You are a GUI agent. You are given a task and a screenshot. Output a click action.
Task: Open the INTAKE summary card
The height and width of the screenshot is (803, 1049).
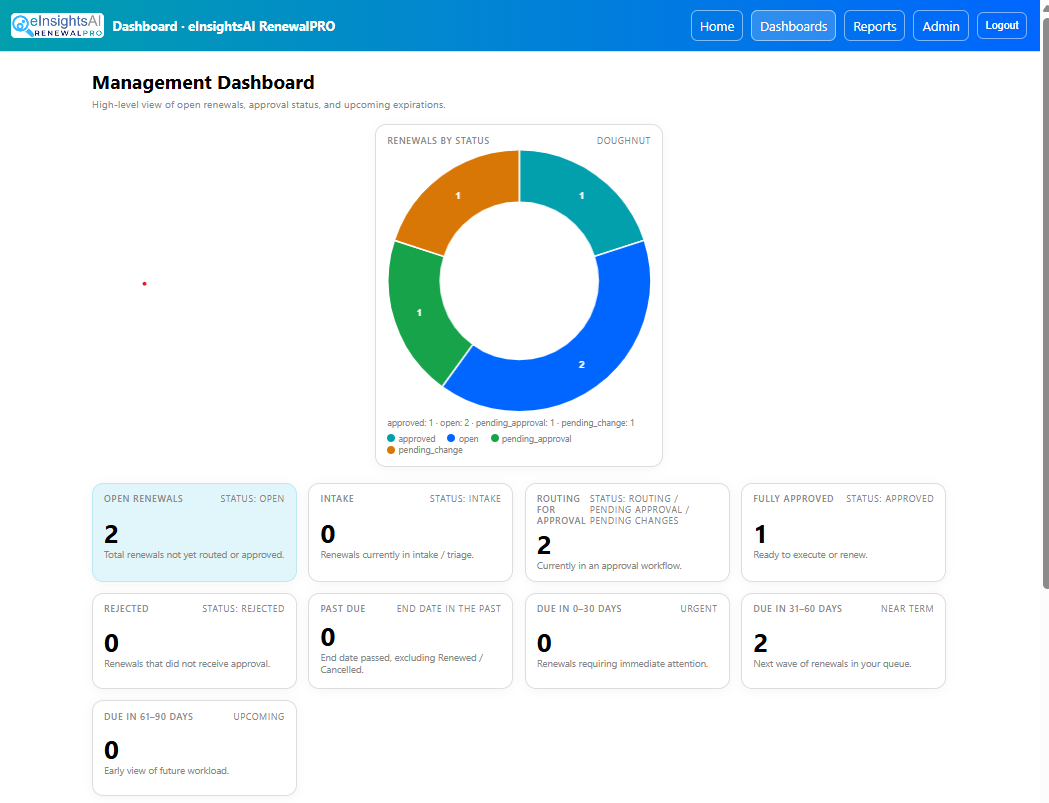click(410, 532)
